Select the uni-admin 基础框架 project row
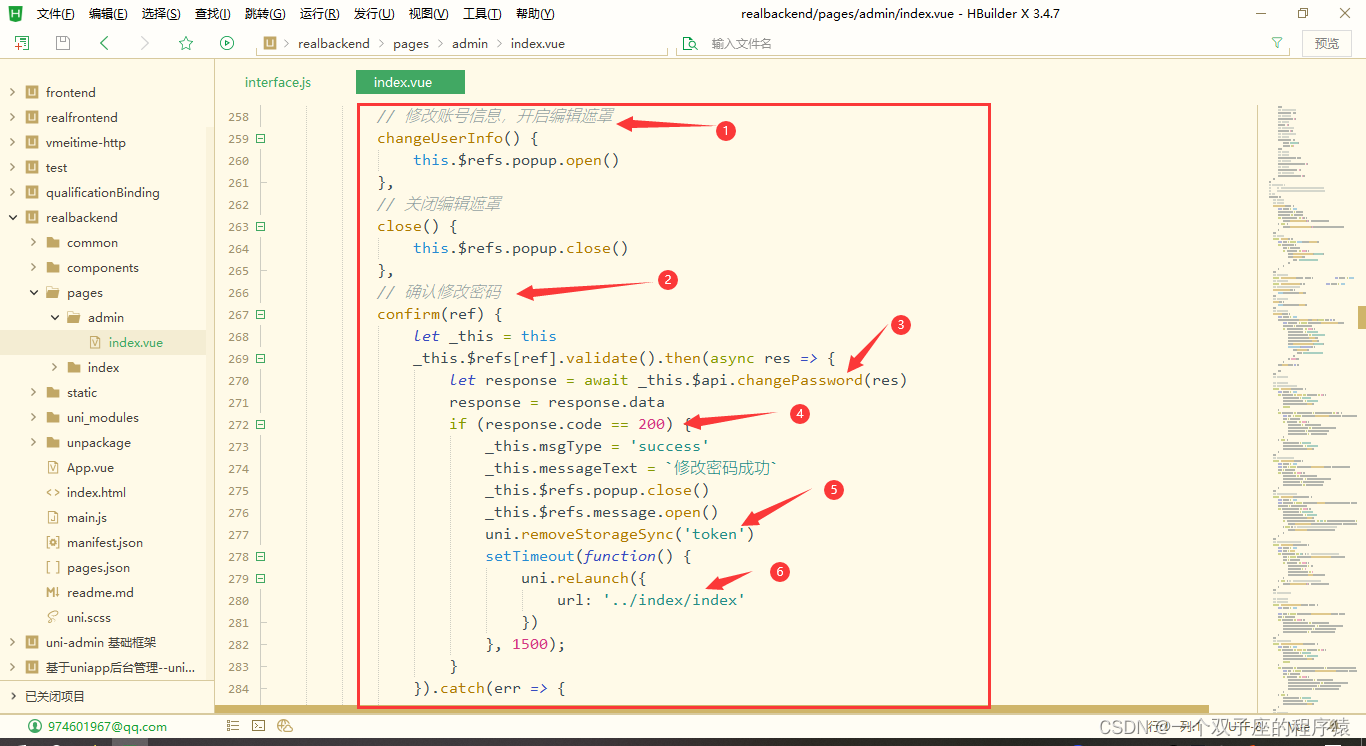The image size is (1366, 746). point(103,642)
